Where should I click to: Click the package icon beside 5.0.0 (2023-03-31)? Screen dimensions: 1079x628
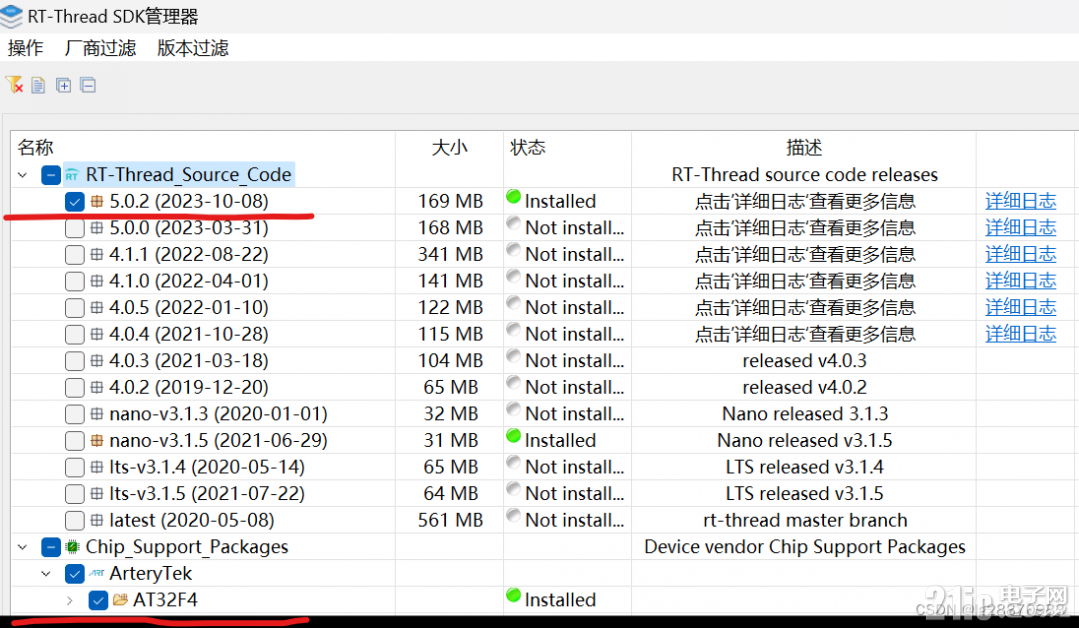[x=97, y=228]
